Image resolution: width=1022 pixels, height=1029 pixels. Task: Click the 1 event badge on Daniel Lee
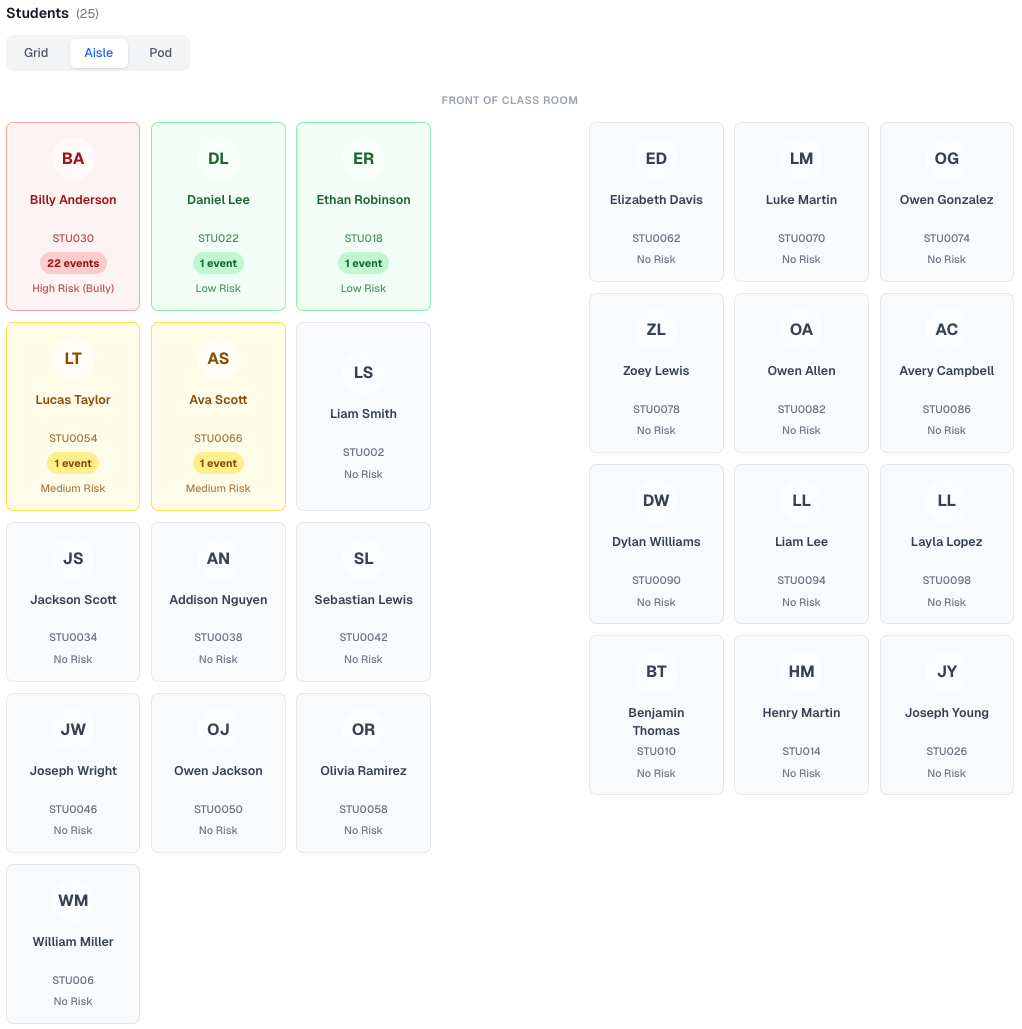pos(218,262)
